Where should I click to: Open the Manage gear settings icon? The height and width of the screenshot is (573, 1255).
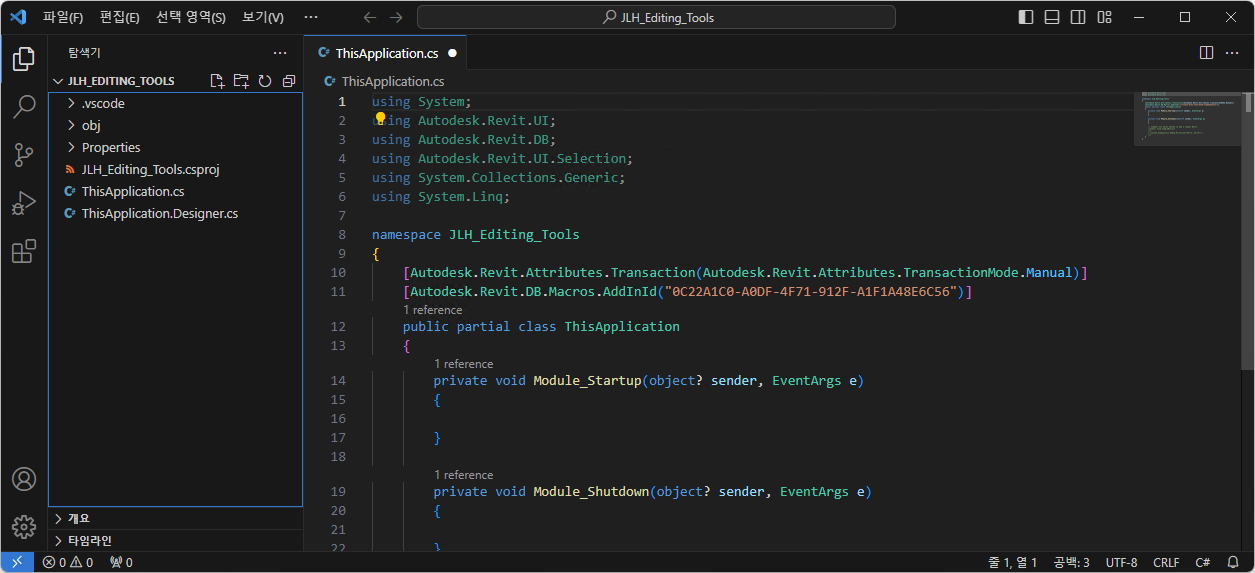point(24,527)
